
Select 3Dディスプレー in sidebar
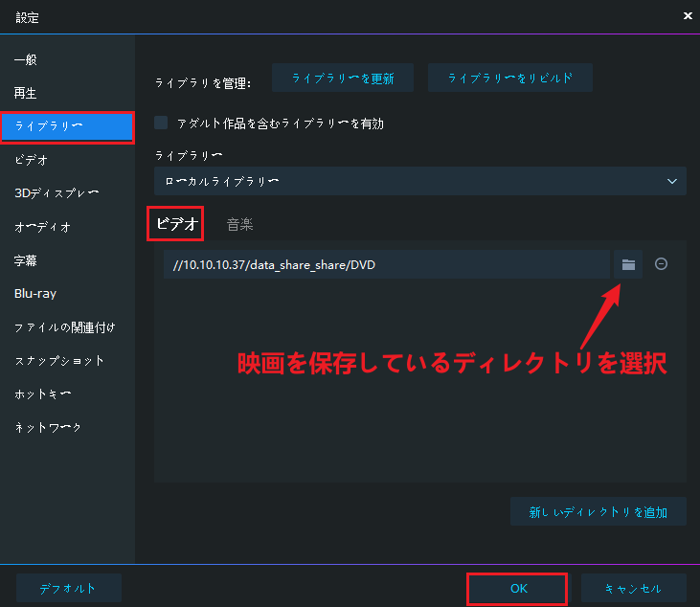[56, 193]
